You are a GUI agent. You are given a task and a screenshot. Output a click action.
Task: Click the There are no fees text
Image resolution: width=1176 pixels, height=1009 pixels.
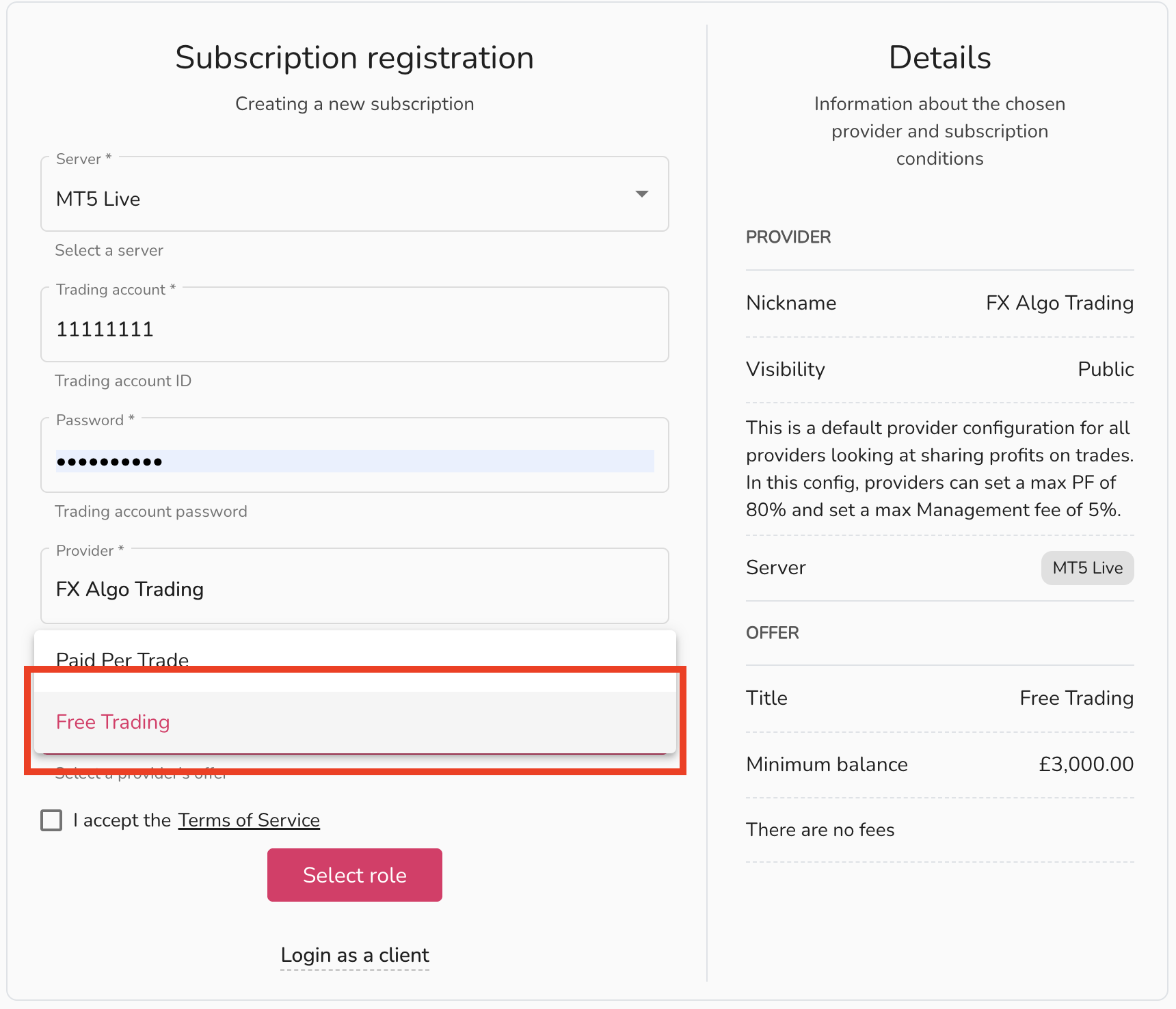click(x=820, y=830)
